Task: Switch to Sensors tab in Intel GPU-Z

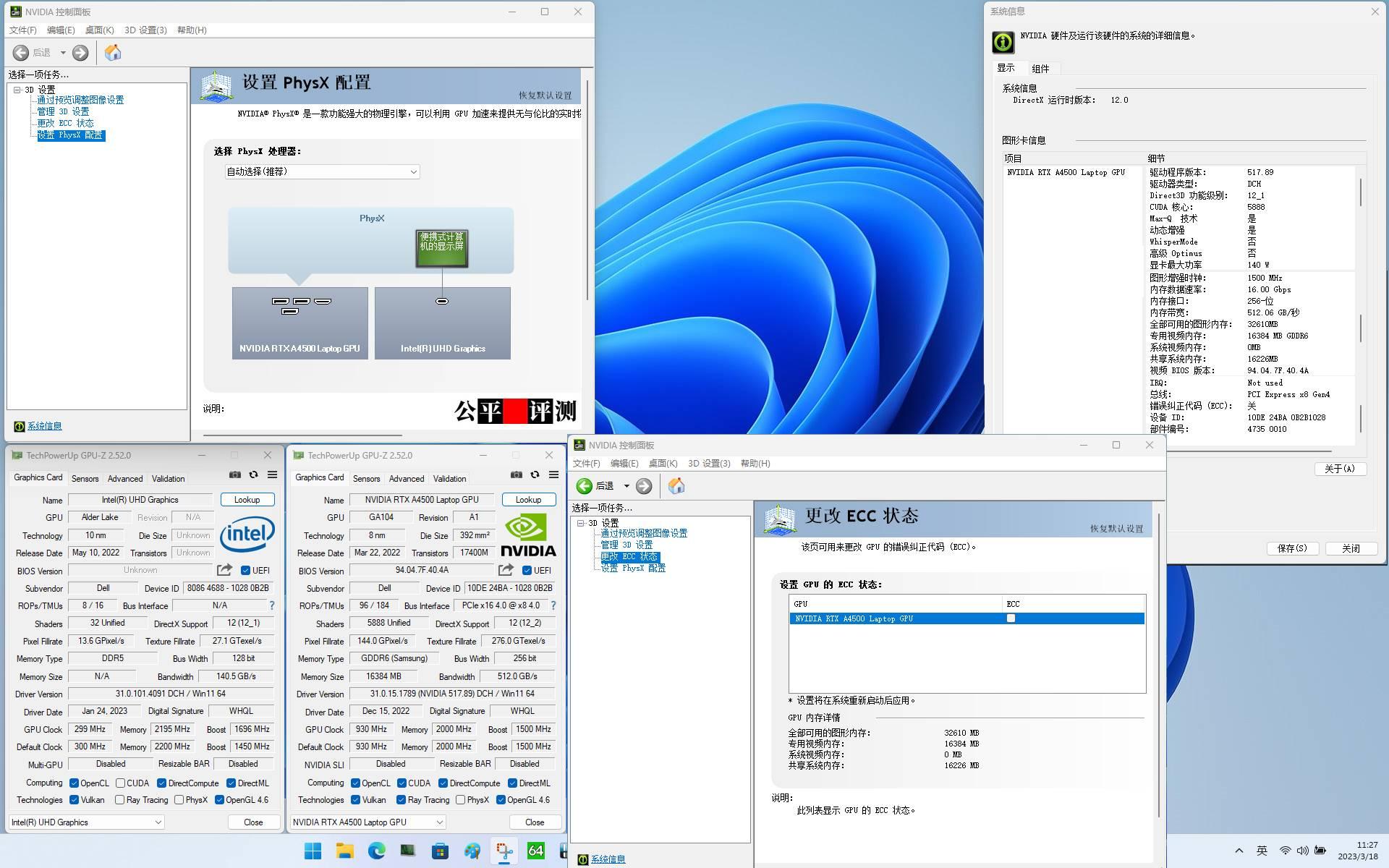Action: (85, 479)
